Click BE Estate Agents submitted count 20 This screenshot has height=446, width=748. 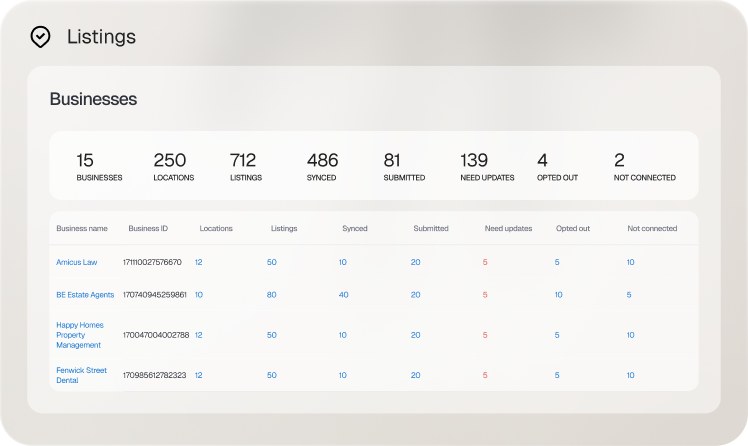(x=416, y=295)
